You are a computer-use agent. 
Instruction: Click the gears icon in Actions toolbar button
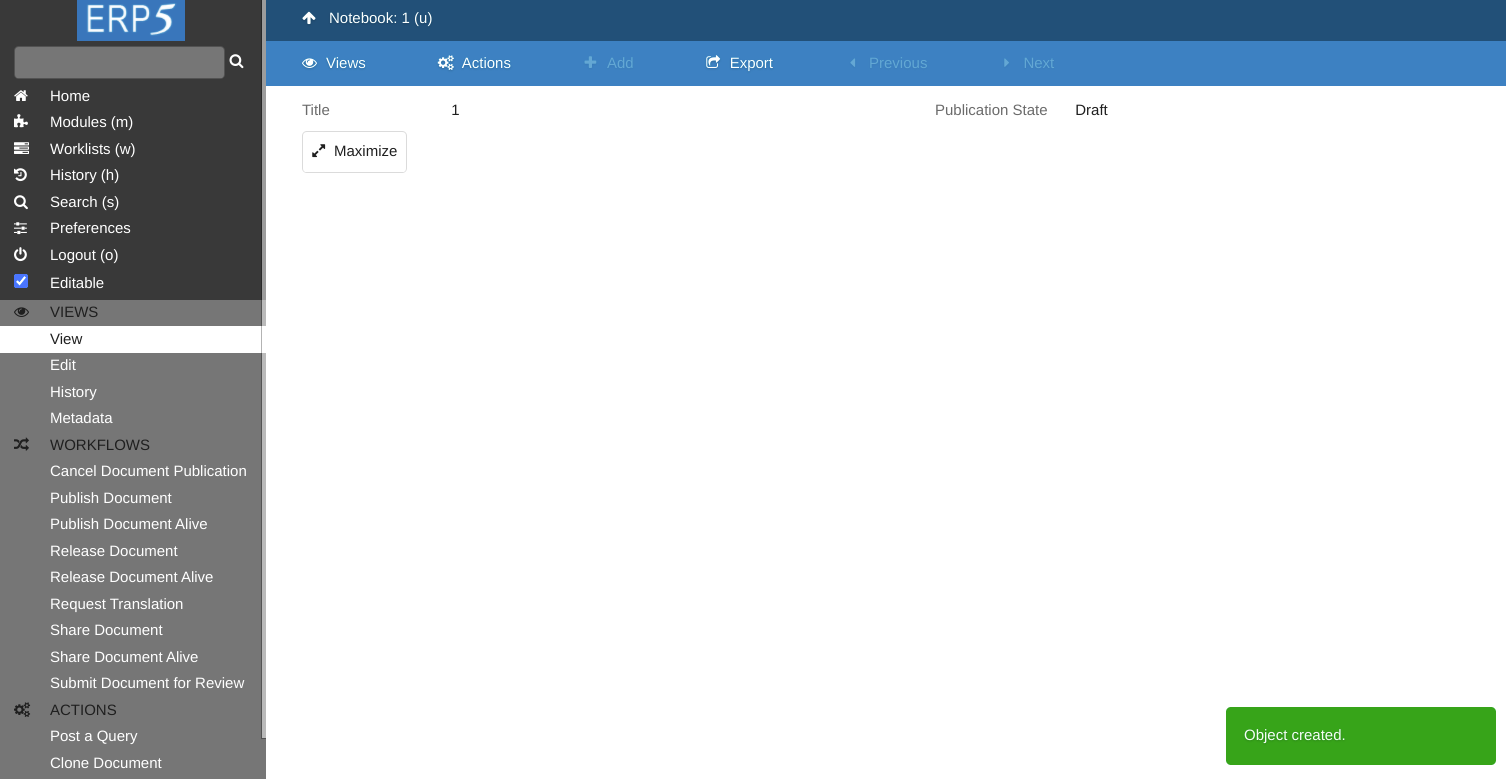(x=446, y=63)
